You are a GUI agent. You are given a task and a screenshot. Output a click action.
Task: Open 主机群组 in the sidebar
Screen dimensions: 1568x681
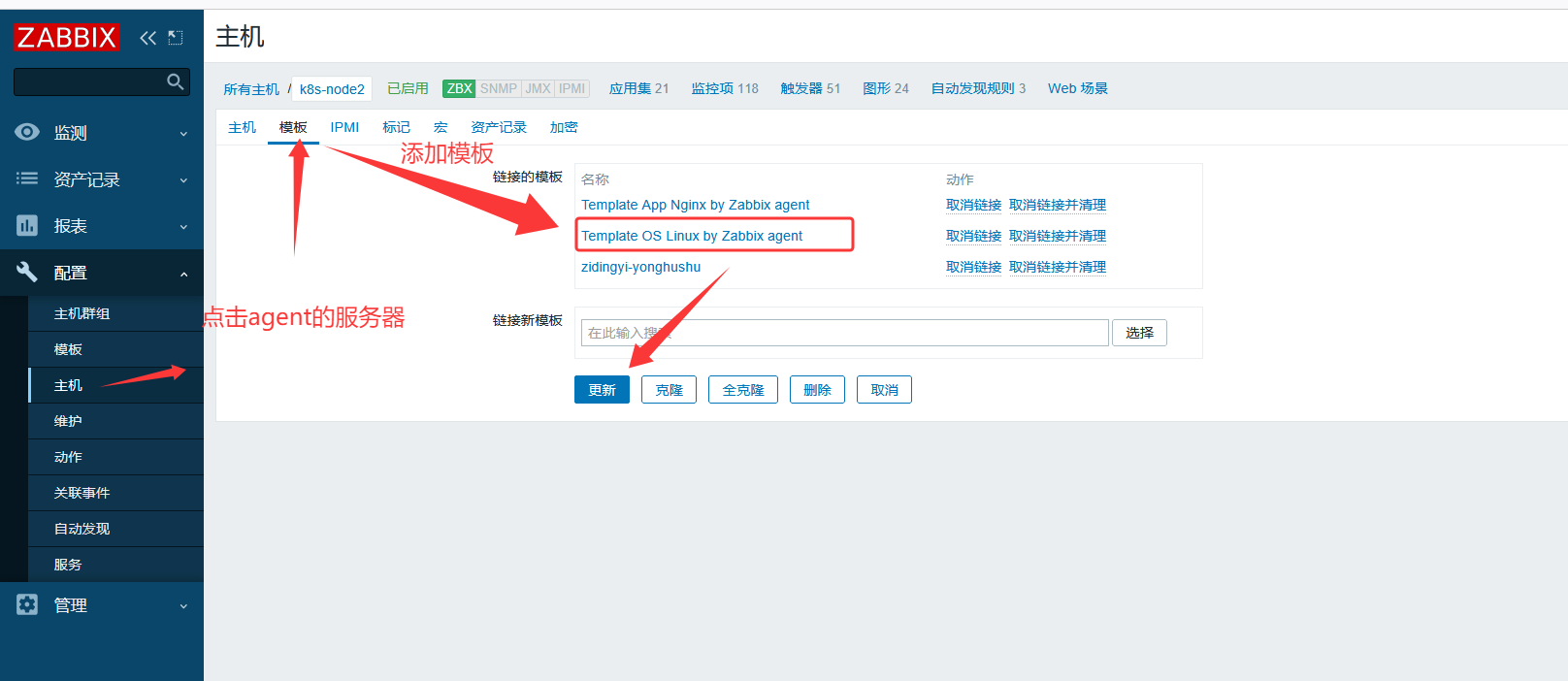click(115, 313)
